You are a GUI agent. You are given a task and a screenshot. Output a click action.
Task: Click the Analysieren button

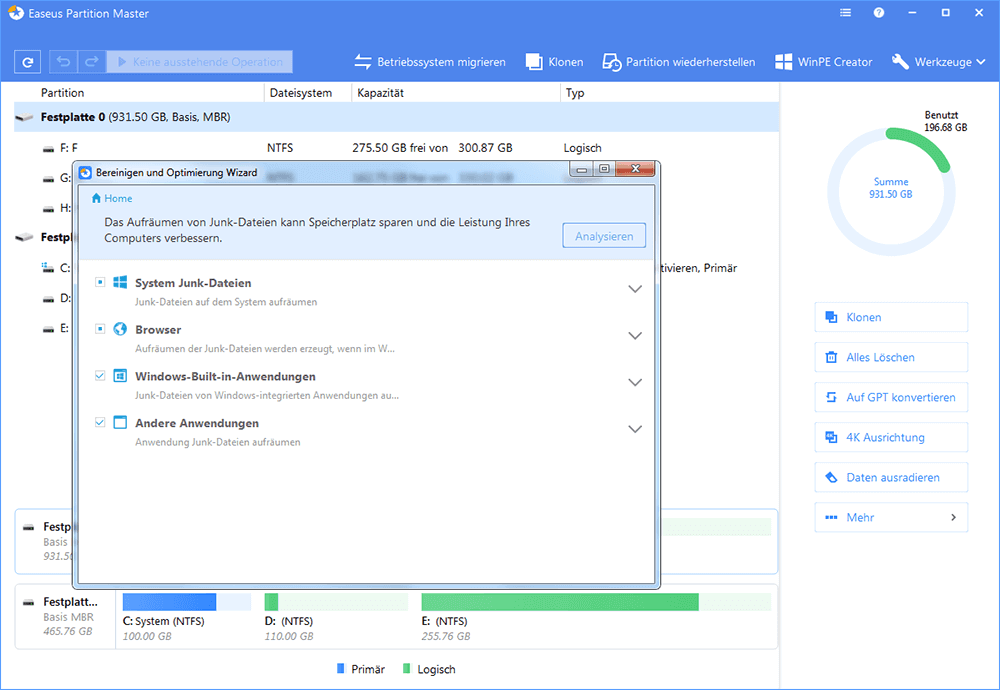point(604,236)
